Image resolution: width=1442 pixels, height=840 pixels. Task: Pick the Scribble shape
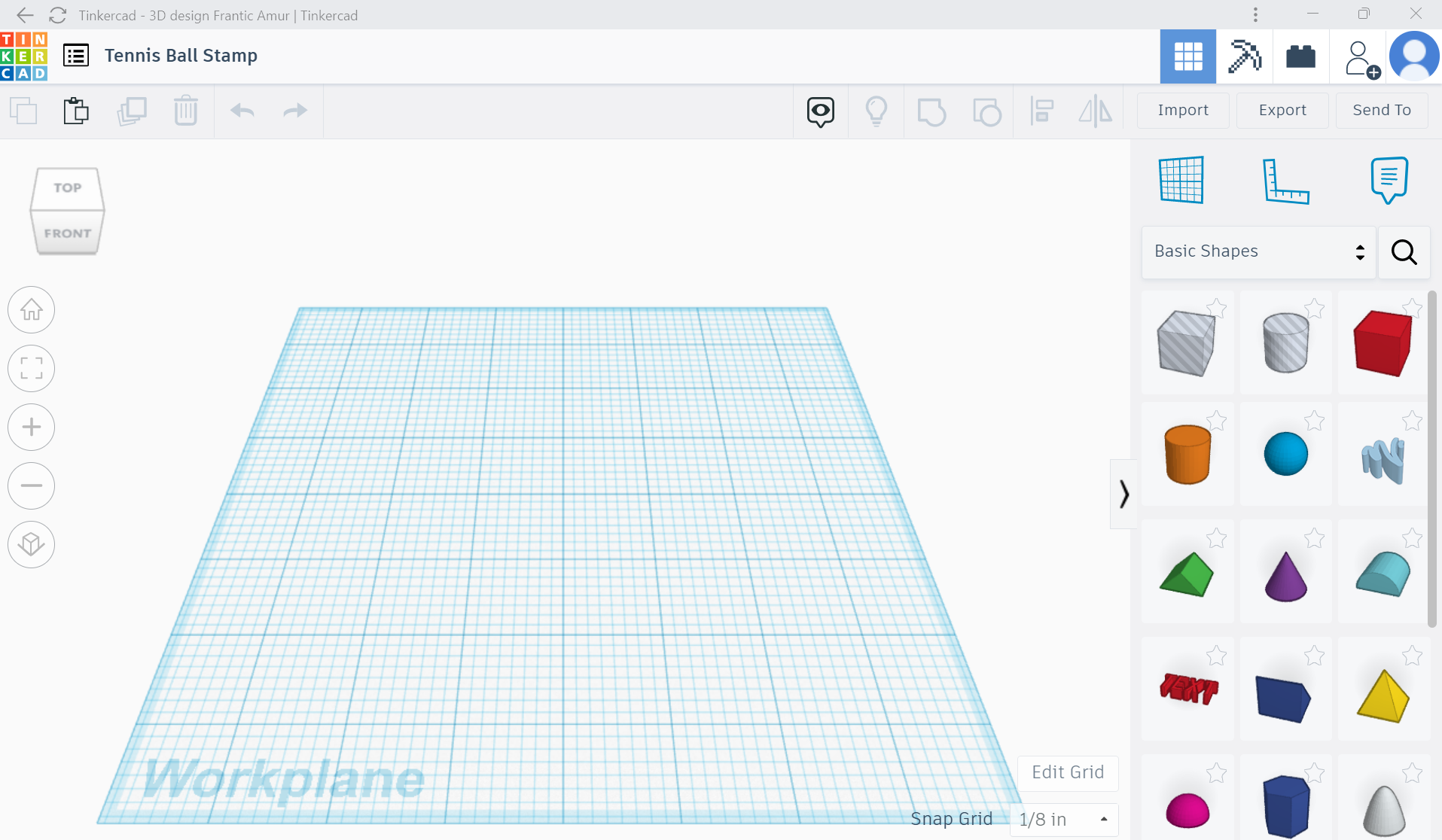(x=1383, y=459)
